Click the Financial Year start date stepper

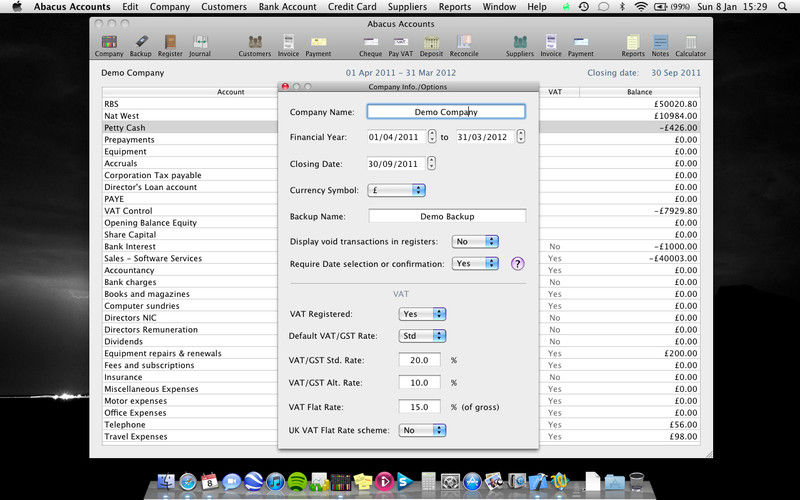point(432,136)
